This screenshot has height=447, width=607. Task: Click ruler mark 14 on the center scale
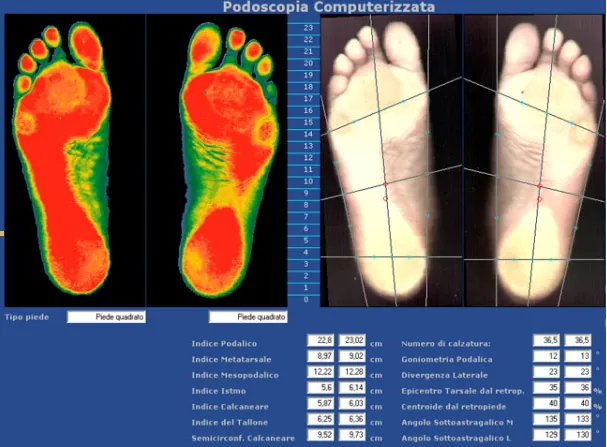(x=306, y=134)
